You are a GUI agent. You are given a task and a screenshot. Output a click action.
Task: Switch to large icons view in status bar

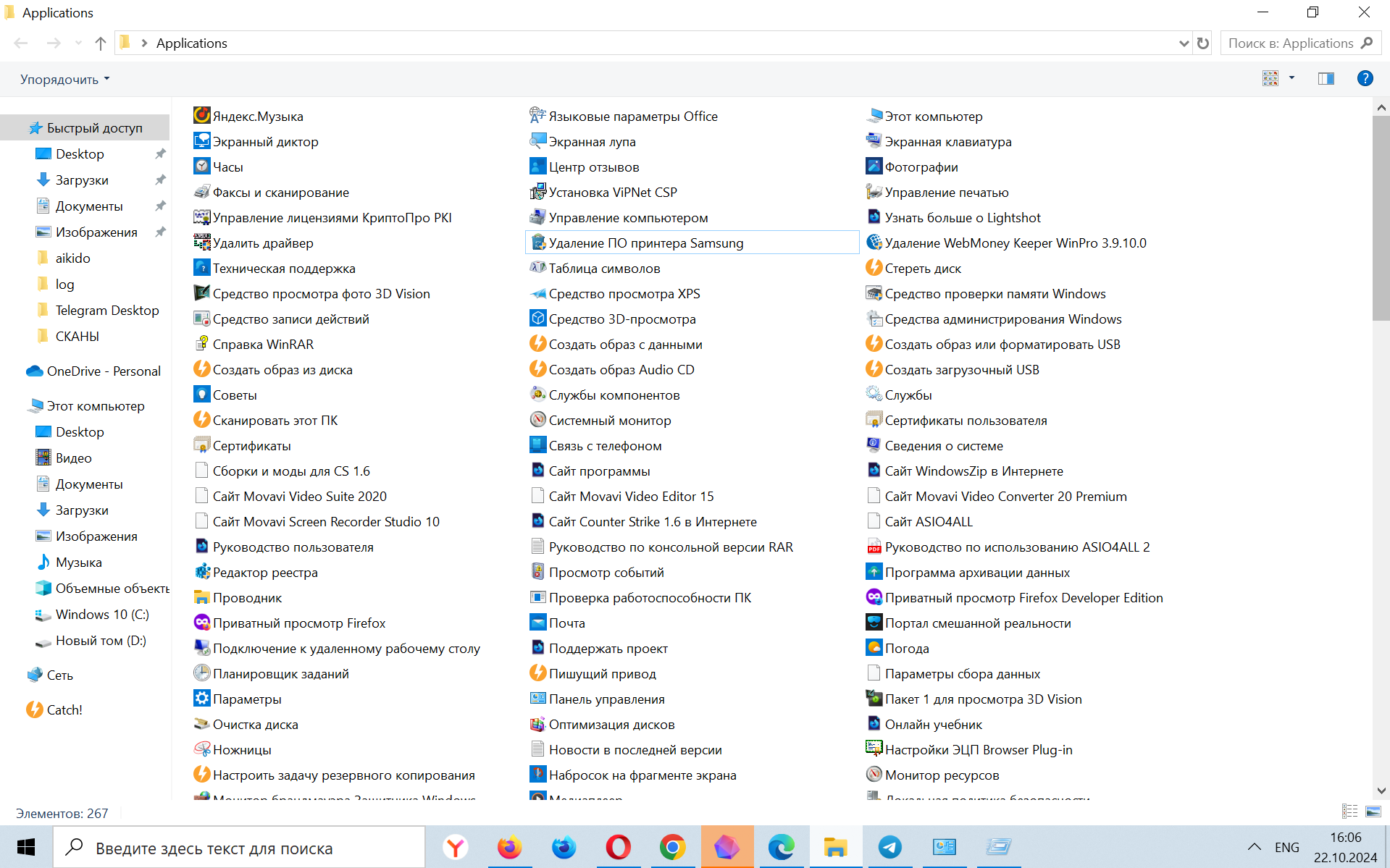(1373, 812)
